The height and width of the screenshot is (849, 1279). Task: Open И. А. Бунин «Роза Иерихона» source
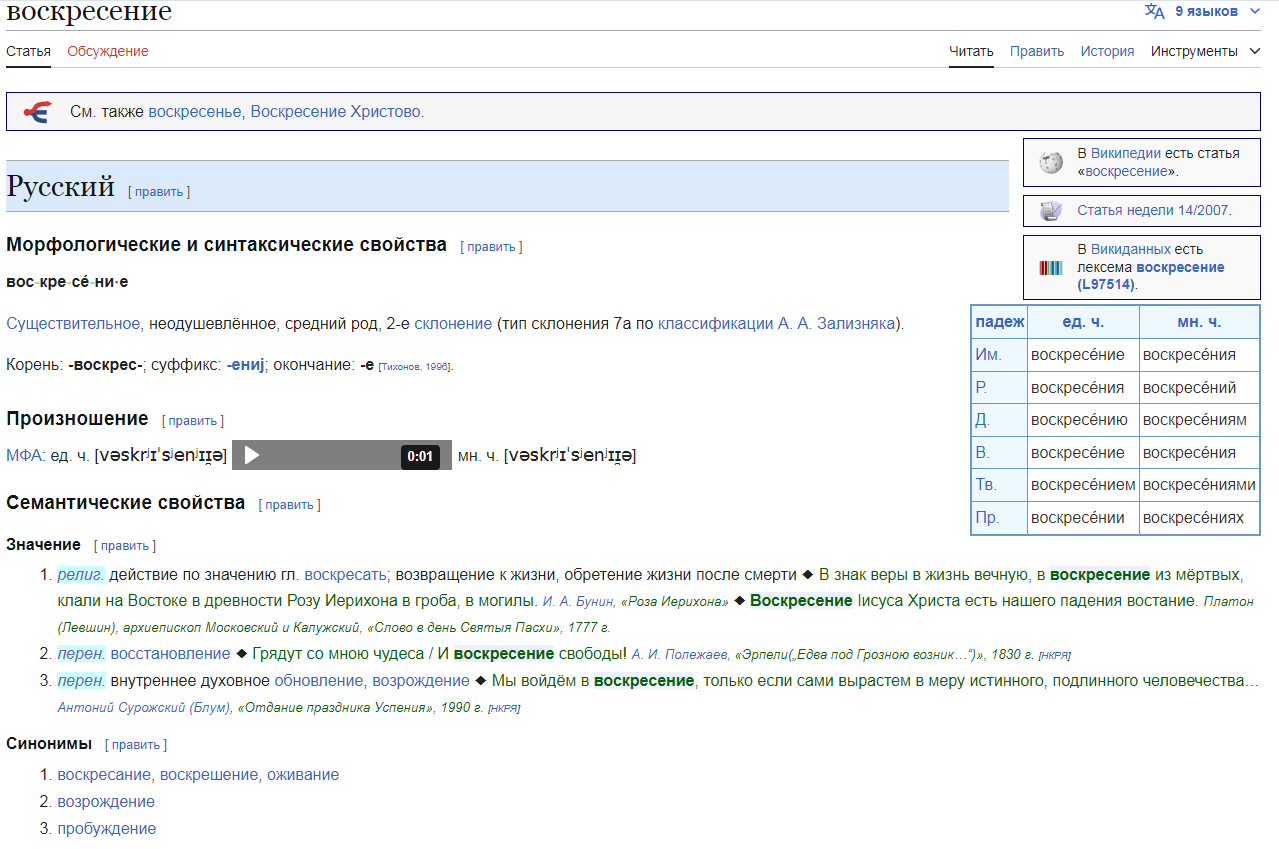[635, 602]
